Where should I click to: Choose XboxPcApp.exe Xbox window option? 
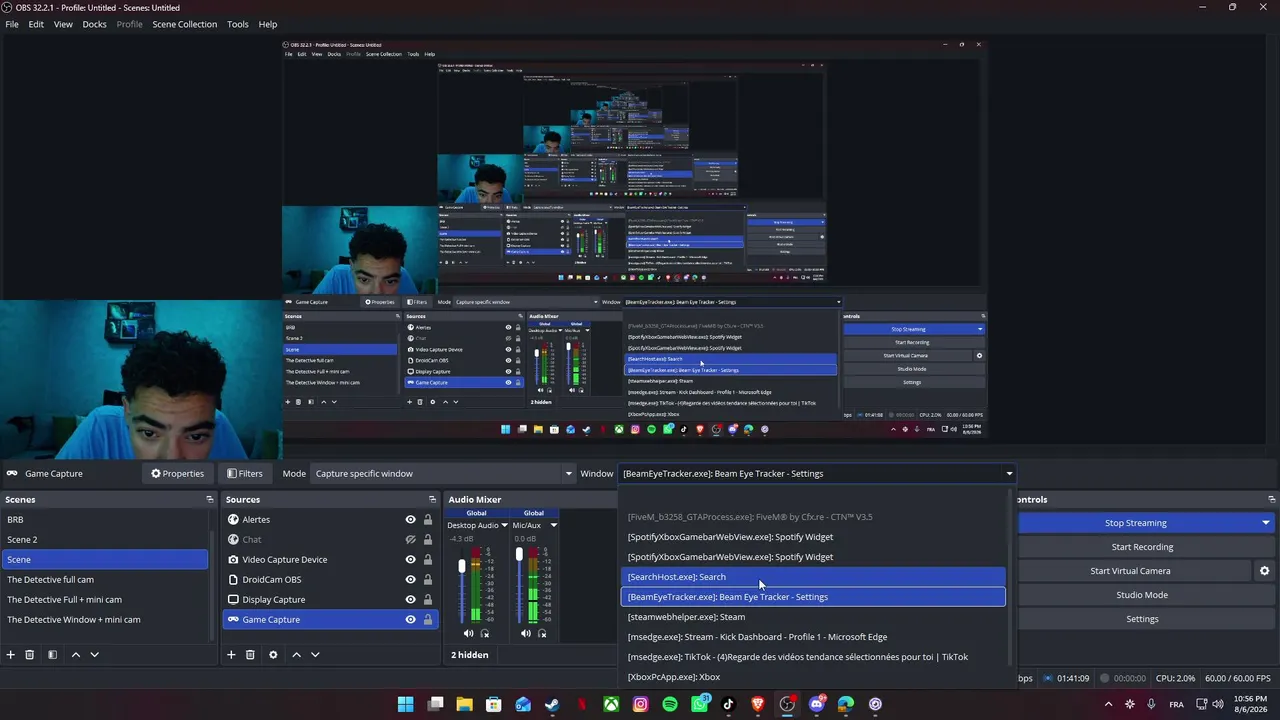pyautogui.click(x=813, y=677)
